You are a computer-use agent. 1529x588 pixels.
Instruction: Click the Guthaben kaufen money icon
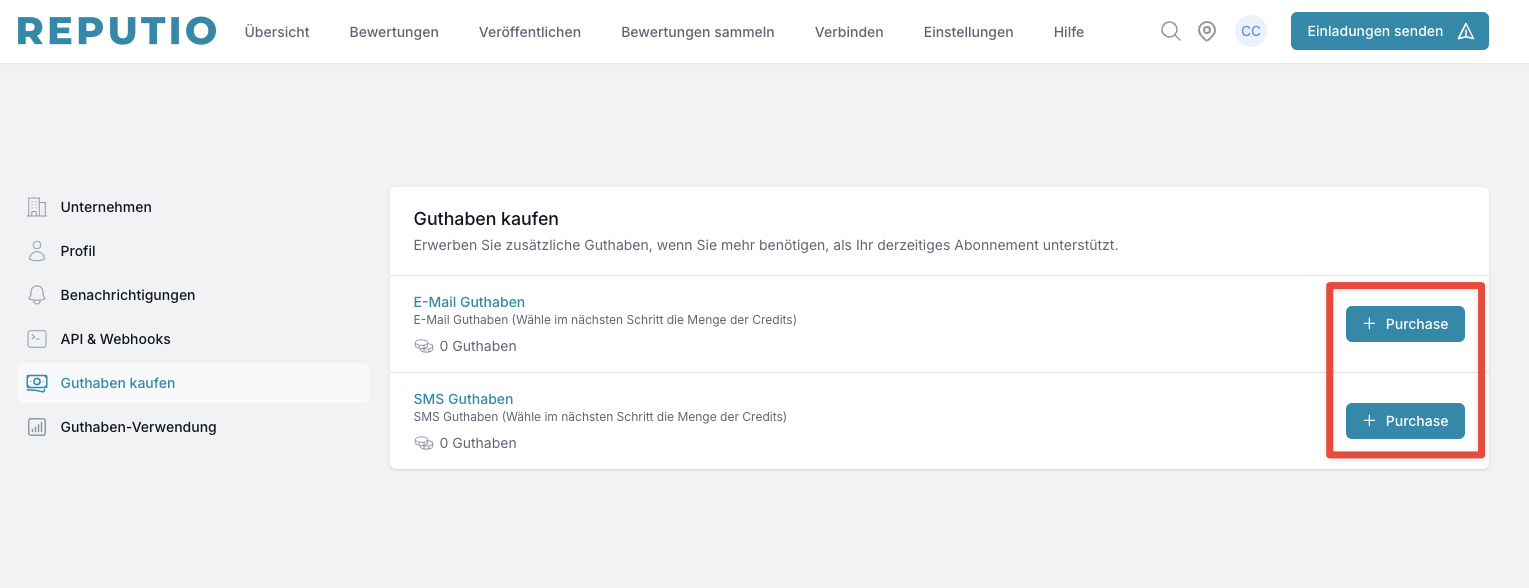click(x=37, y=383)
